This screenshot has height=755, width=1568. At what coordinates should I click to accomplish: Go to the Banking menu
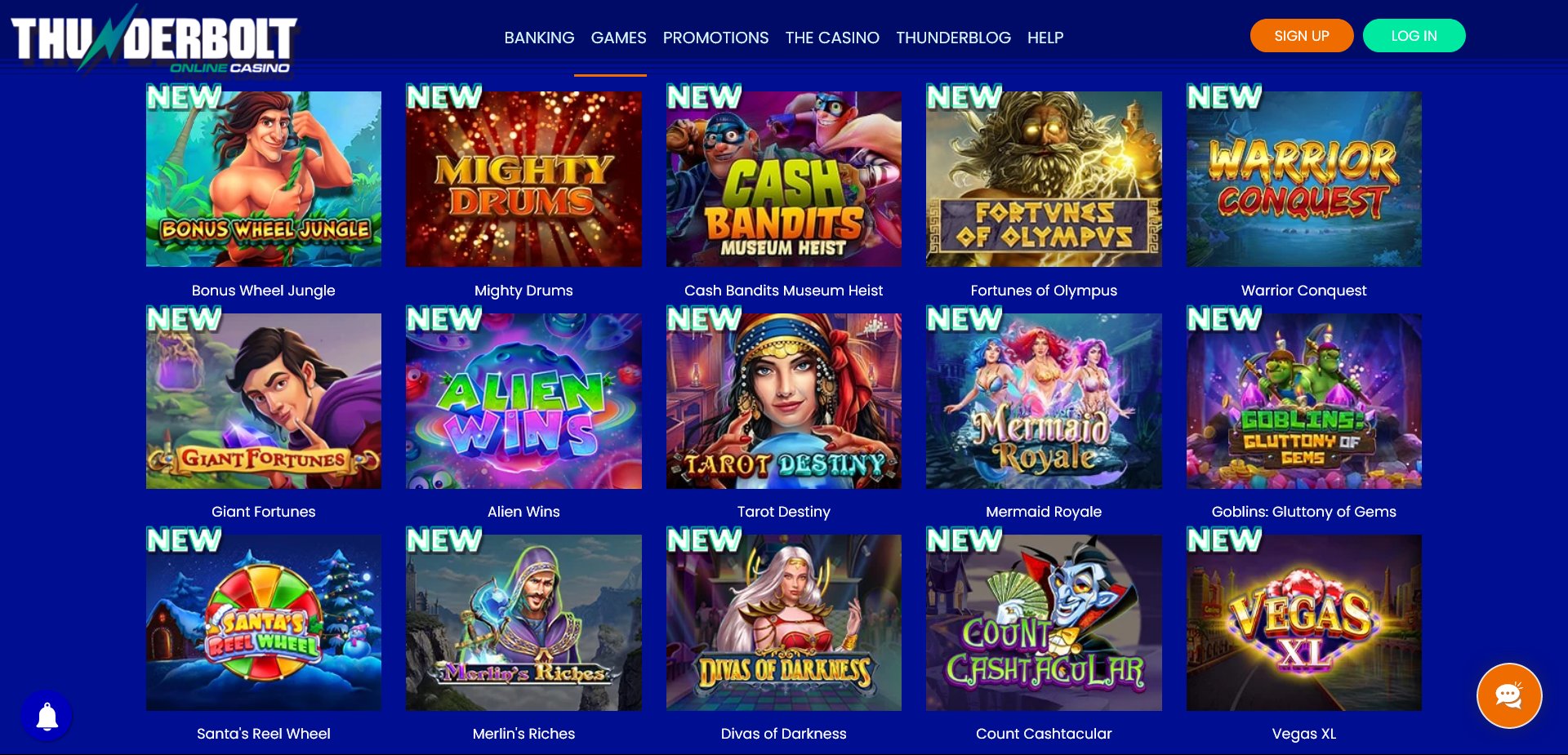click(x=539, y=38)
